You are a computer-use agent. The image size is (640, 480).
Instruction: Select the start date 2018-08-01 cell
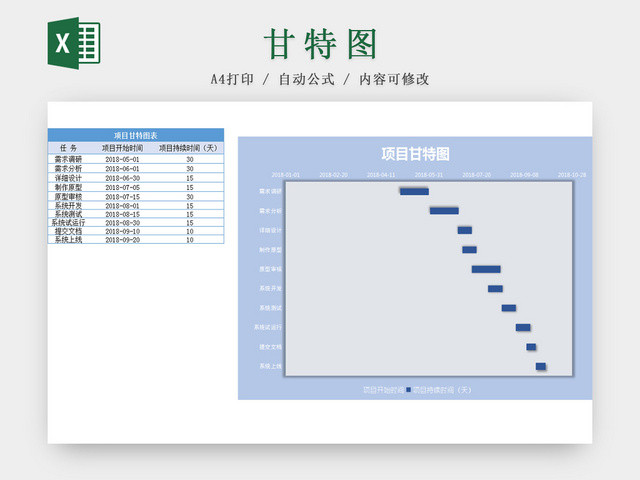coord(122,206)
